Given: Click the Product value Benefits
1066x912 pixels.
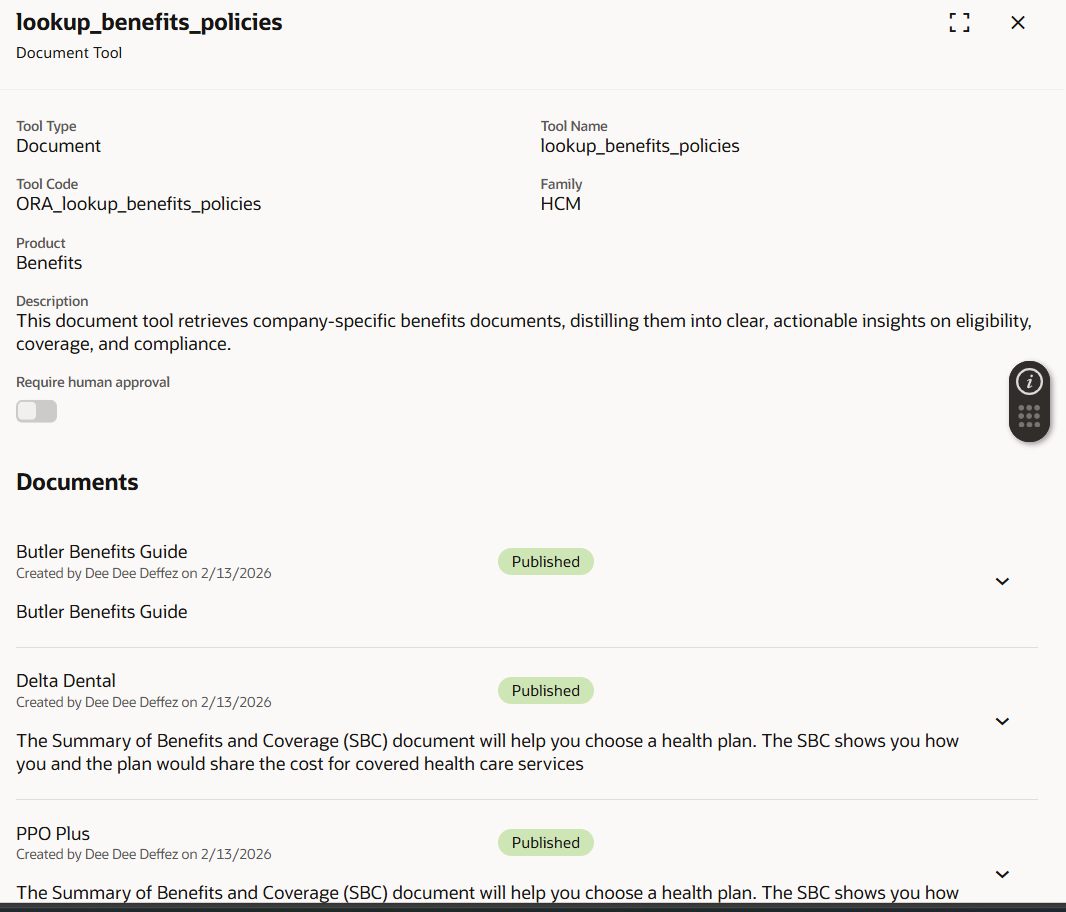Looking at the screenshot, I should (49, 263).
